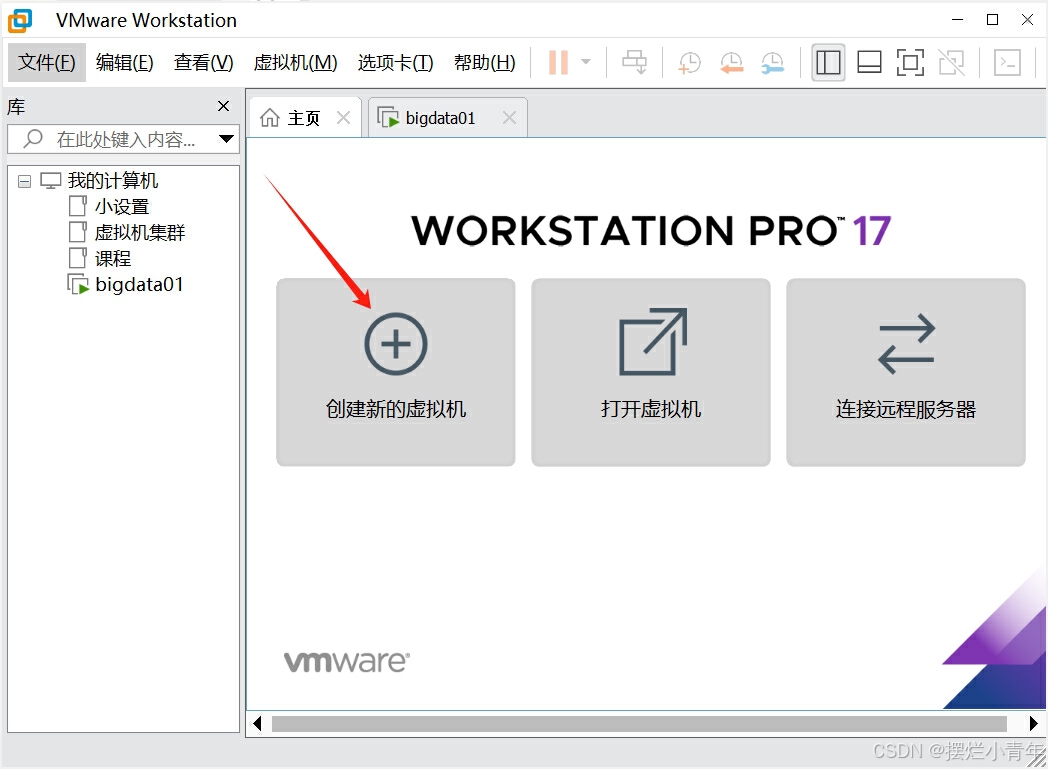Click the 连接远程服务器 tile
This screenshot has height=769, width=1048.
coord(906,372)
